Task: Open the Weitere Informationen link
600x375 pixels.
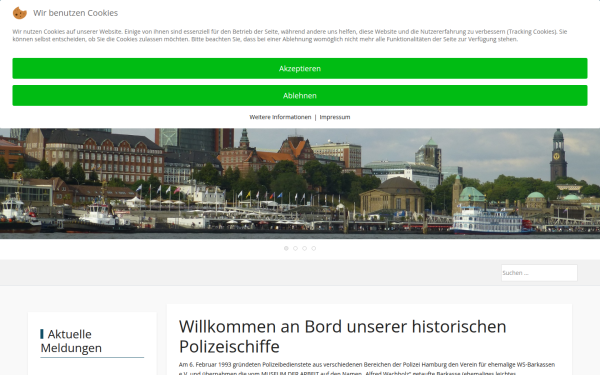Action: pos(280,117)
